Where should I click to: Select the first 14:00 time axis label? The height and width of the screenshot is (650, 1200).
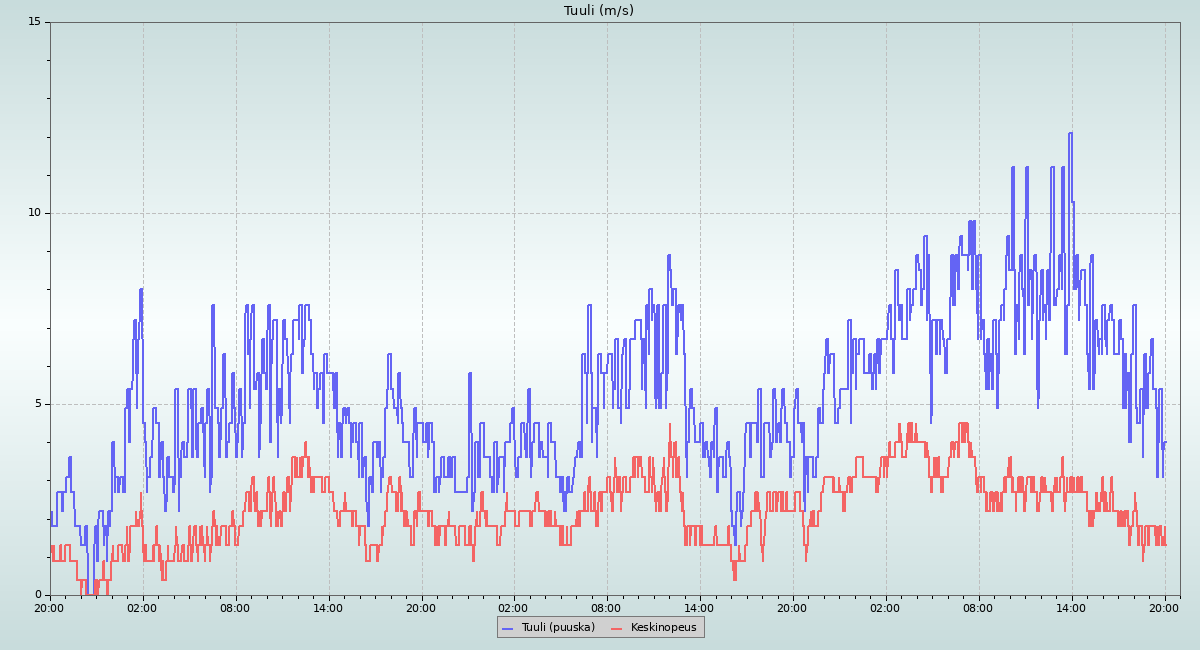pyautogui.click(x=328, y=607)
